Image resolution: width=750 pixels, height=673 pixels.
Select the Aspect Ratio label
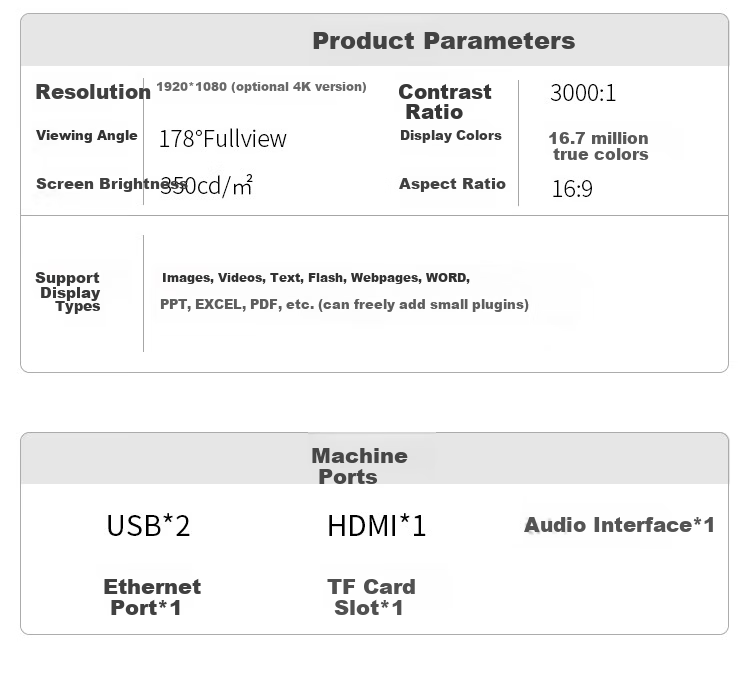(x=452, y=184)
